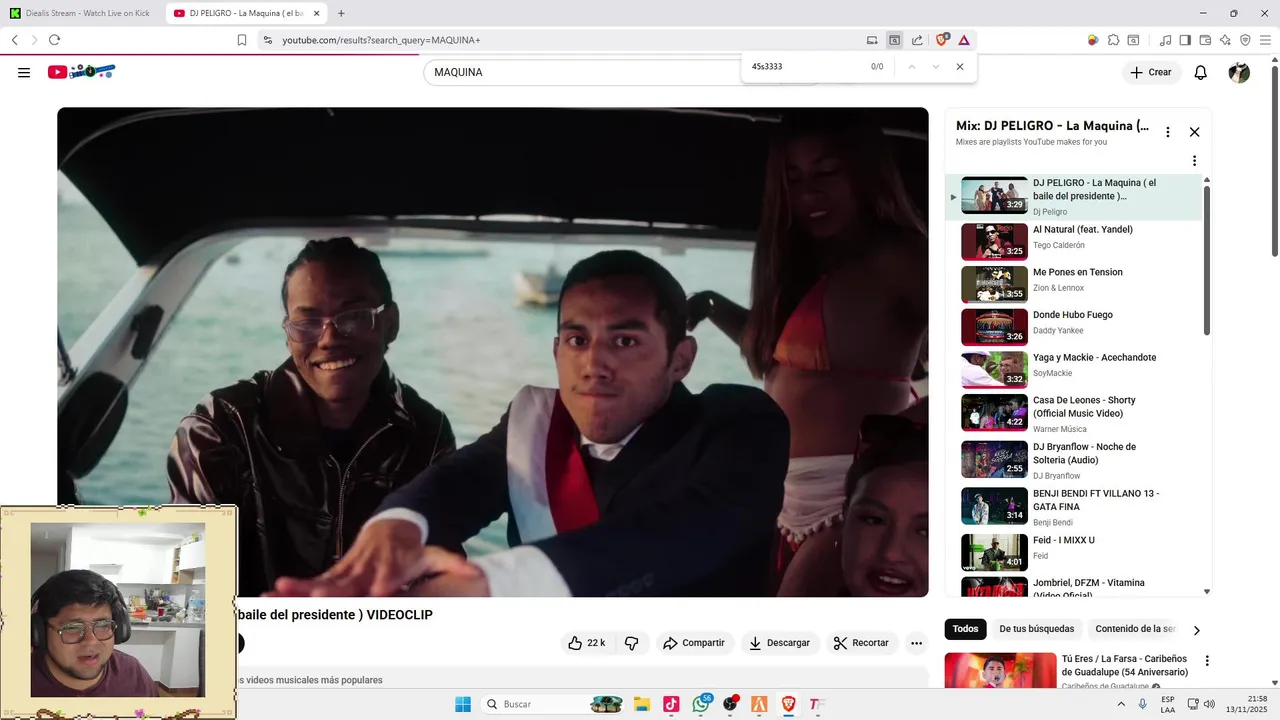Show hidden system tray icons
The width and height of the screenshot is (1280, 720).
pyautogui.click(x=1120, y=704)
